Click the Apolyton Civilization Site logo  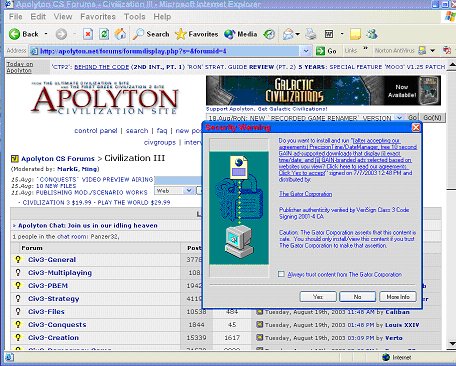pyautogui.click(x=105, y=98)
